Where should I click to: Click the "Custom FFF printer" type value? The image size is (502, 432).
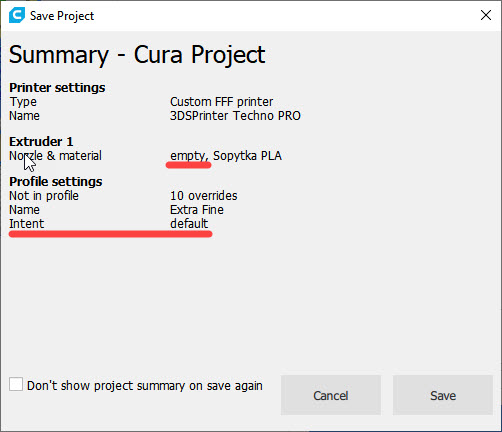[x=221, y=102]
